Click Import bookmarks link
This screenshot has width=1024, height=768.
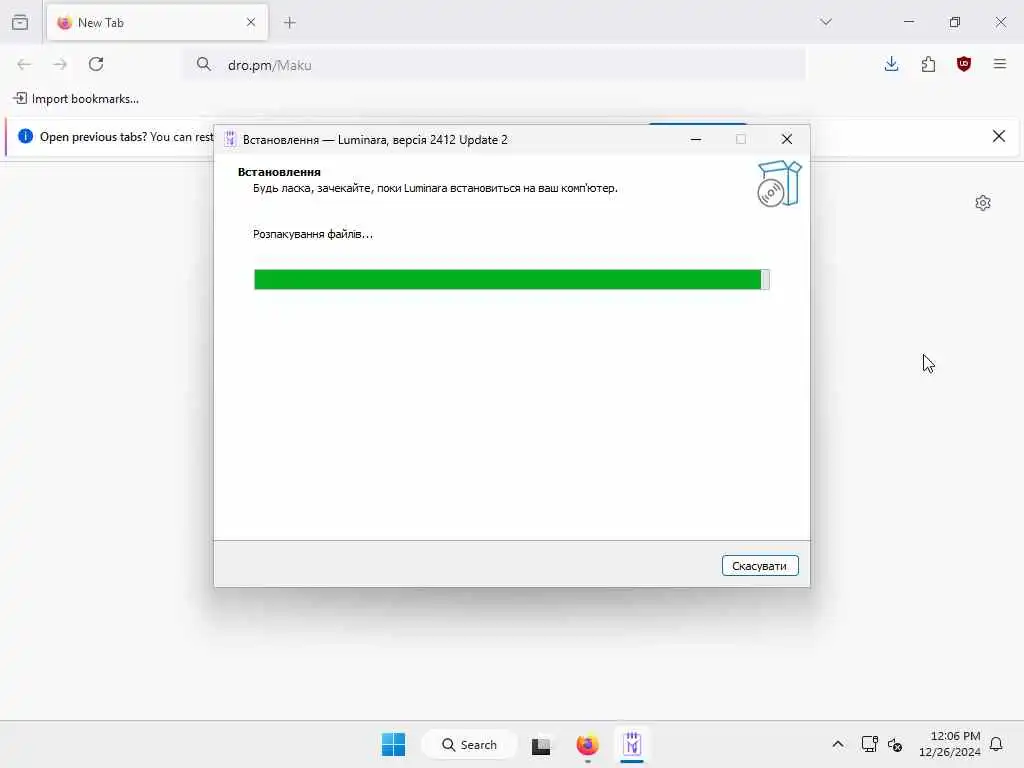pyautogui.click(x=76, y=99)
